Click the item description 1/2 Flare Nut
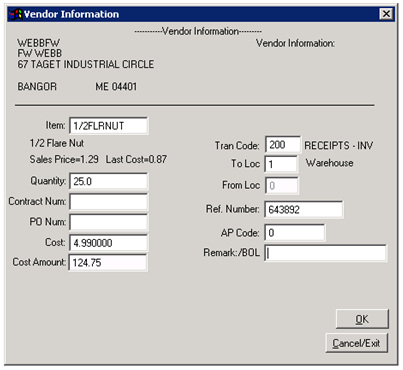This screenshot has height=370, width=403. [57, 143]
